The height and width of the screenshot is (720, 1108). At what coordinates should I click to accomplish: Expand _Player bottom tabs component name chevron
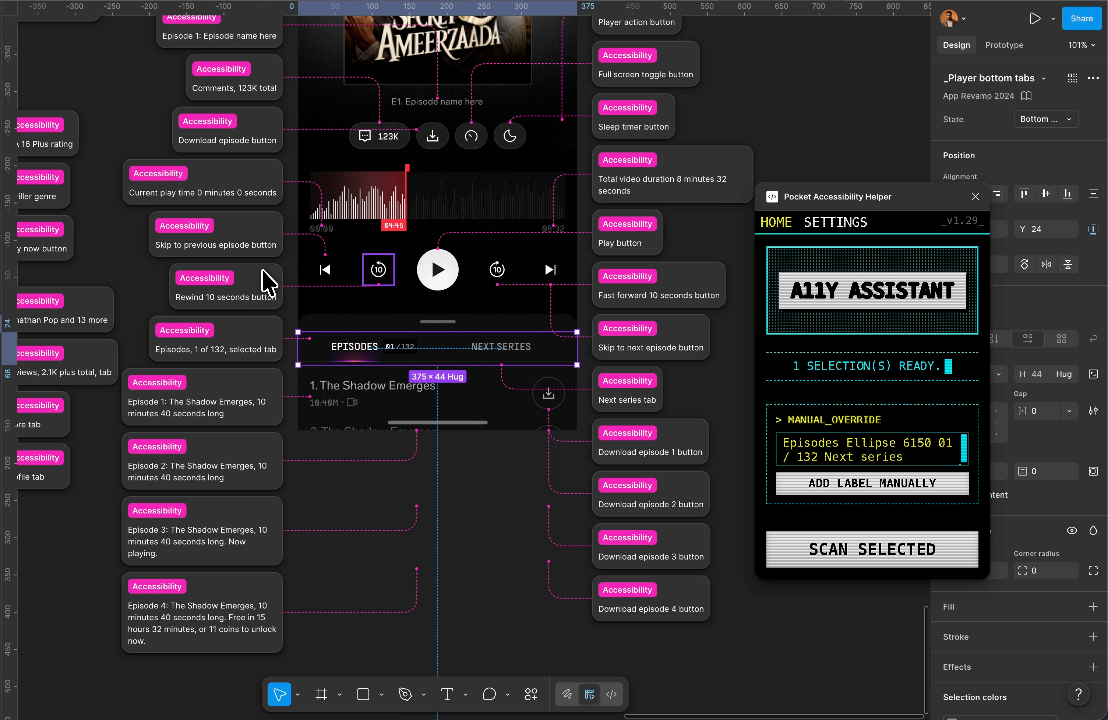click(x=1043, y=78)
